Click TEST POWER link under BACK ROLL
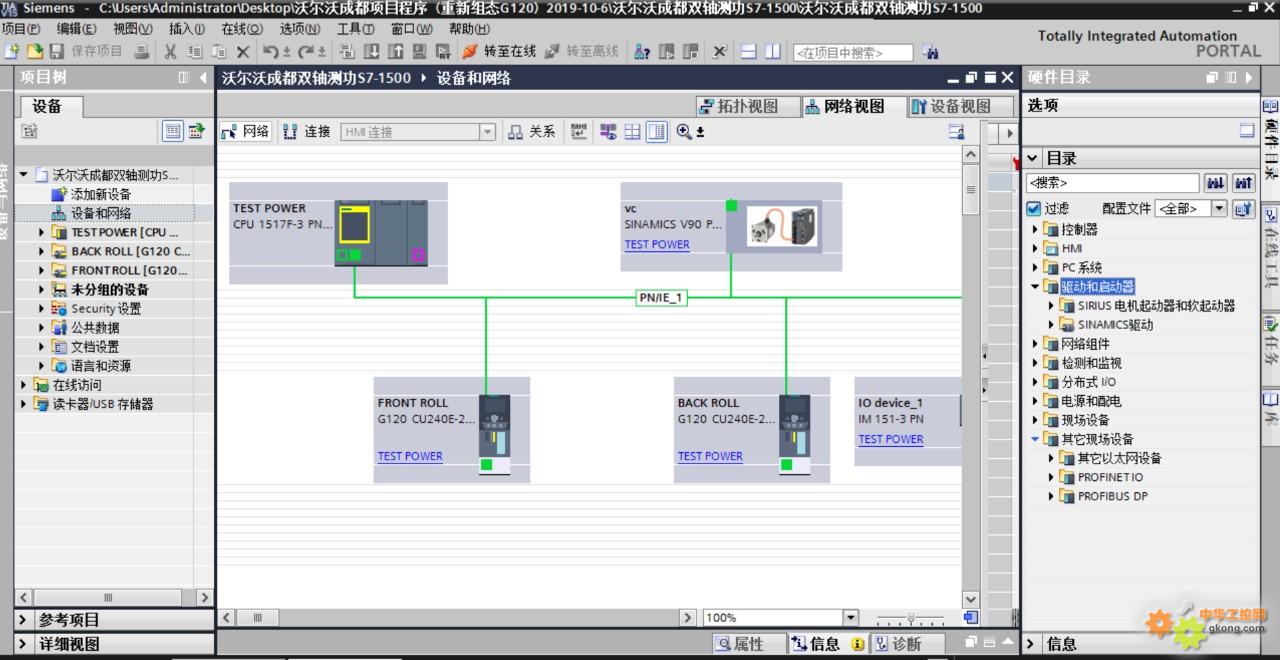This screenshot has height=660, width=1280. click(710, 456)
